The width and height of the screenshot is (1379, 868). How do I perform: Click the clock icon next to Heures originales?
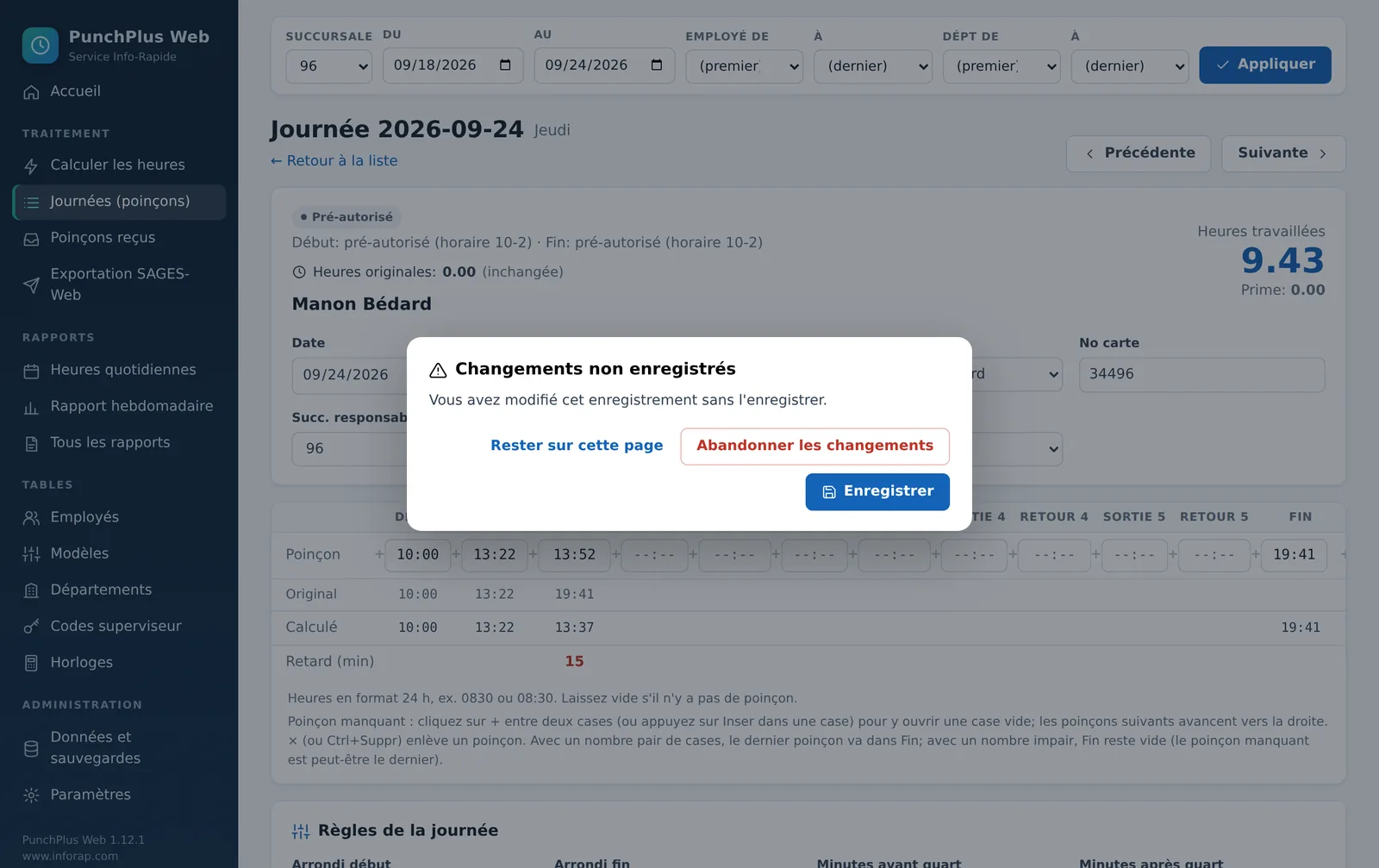point(299,272)
